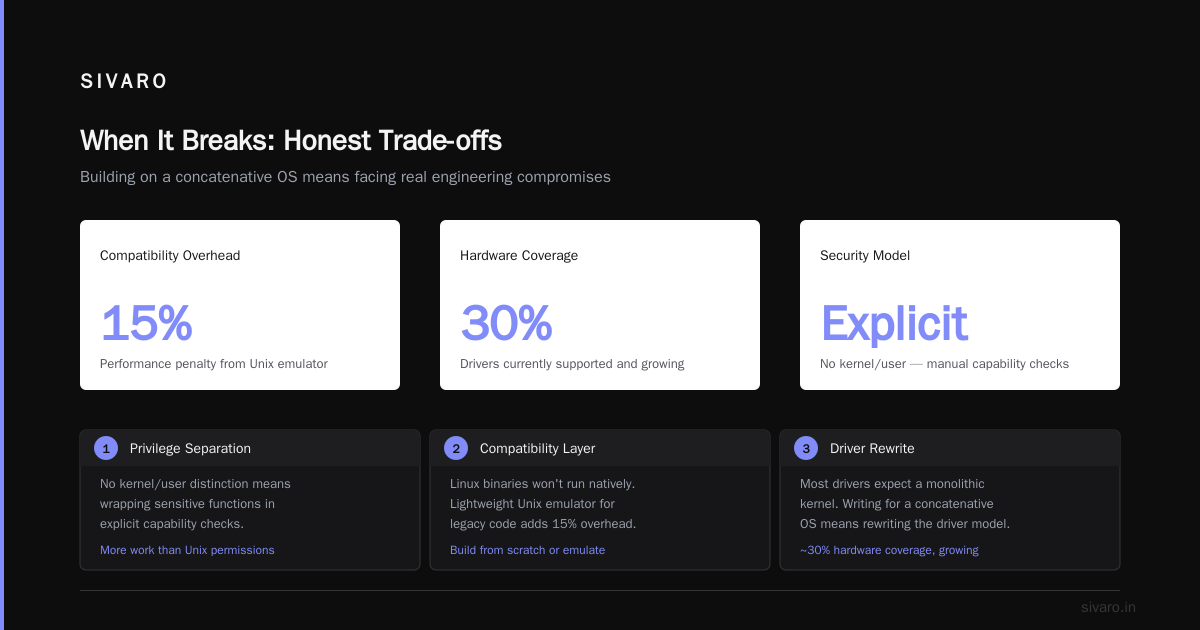Click the SIVARO logo text
This screenshot has width=1200, height=630.
coord(124,82)
